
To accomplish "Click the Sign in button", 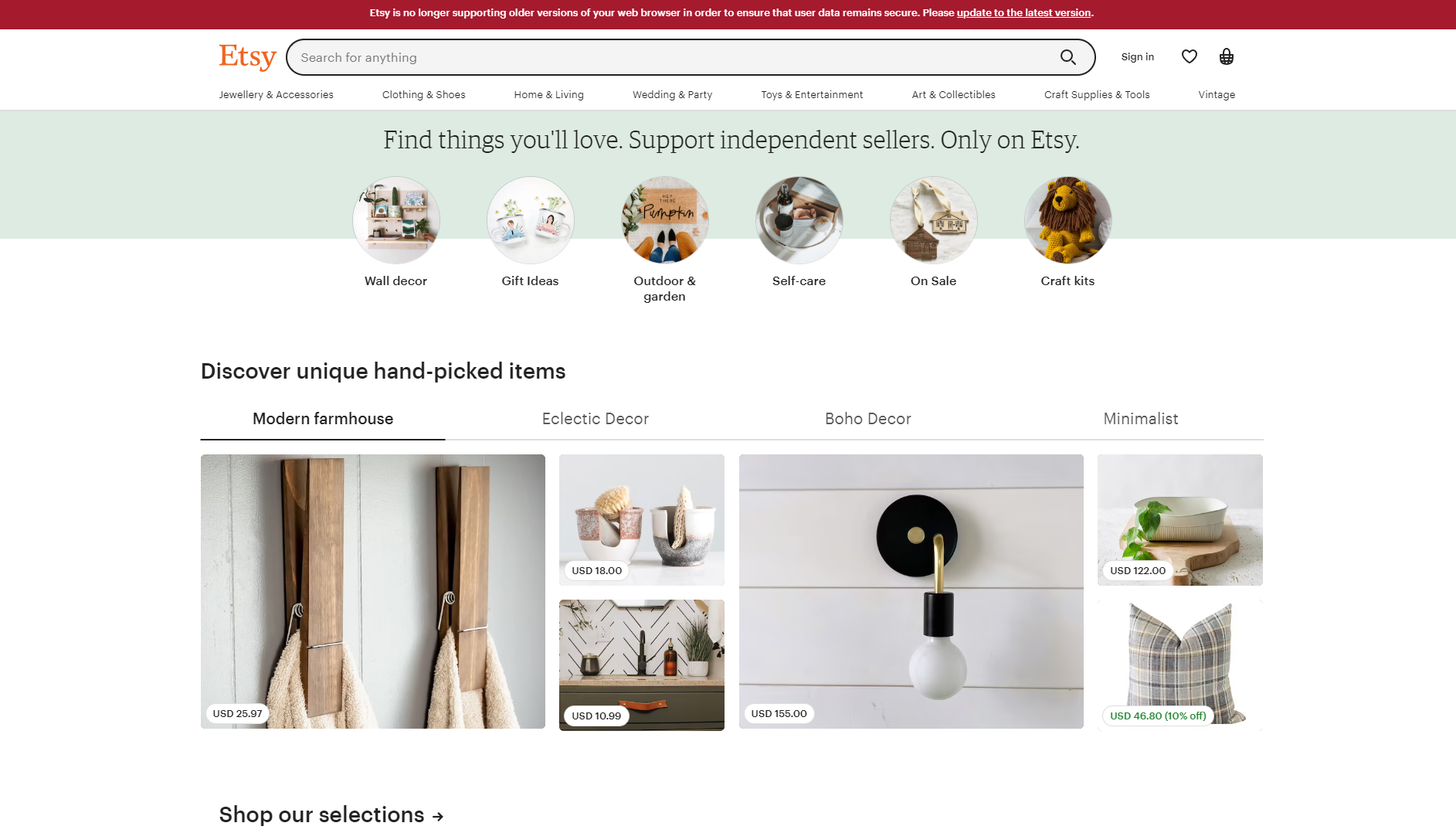I will tap(1138, 57).
